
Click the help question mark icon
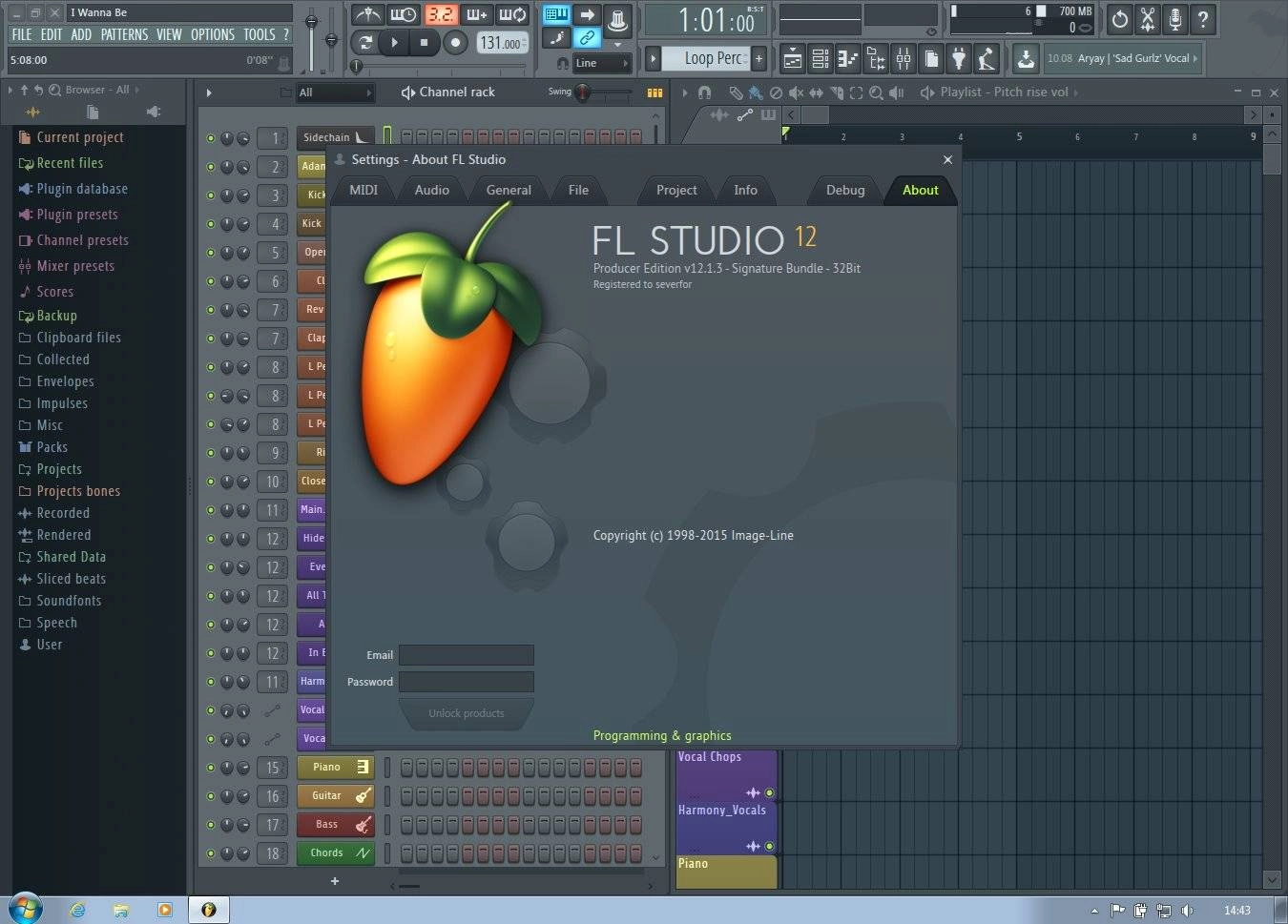coord(1203,18)
